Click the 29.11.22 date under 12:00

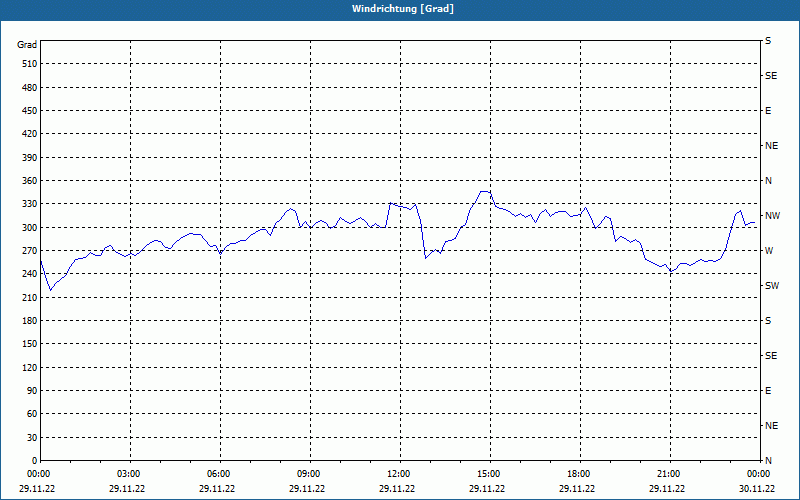[x=396, y=489]
